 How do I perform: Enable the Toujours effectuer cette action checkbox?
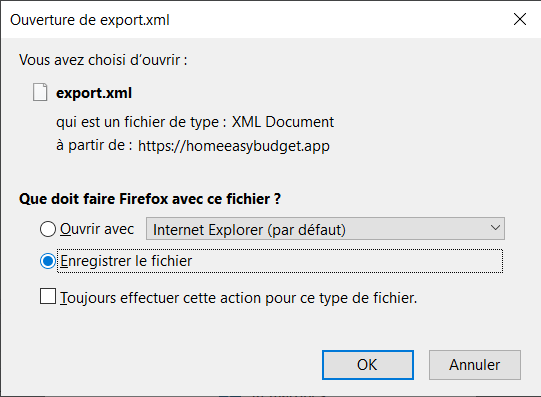tap(48, 296)
